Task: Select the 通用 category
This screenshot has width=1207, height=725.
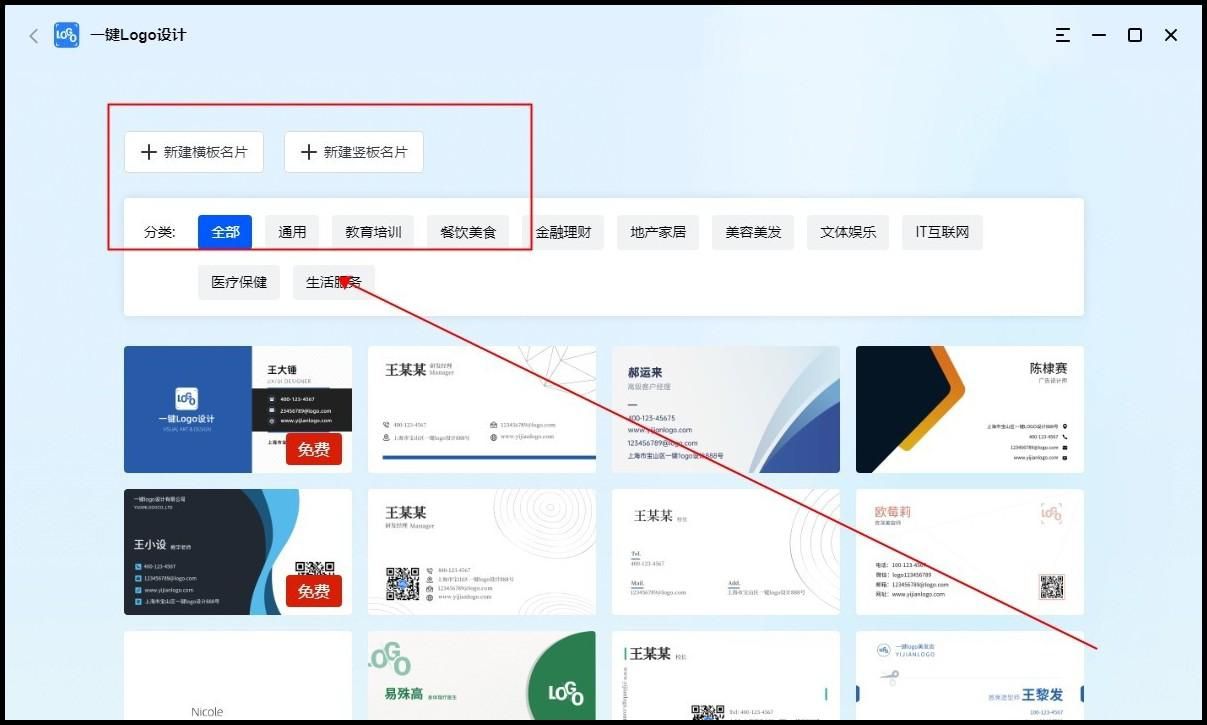Action: [x=292, y=232]
